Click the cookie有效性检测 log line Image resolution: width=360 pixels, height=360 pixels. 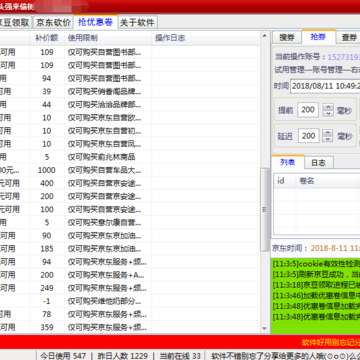click(x=316, y=263)
